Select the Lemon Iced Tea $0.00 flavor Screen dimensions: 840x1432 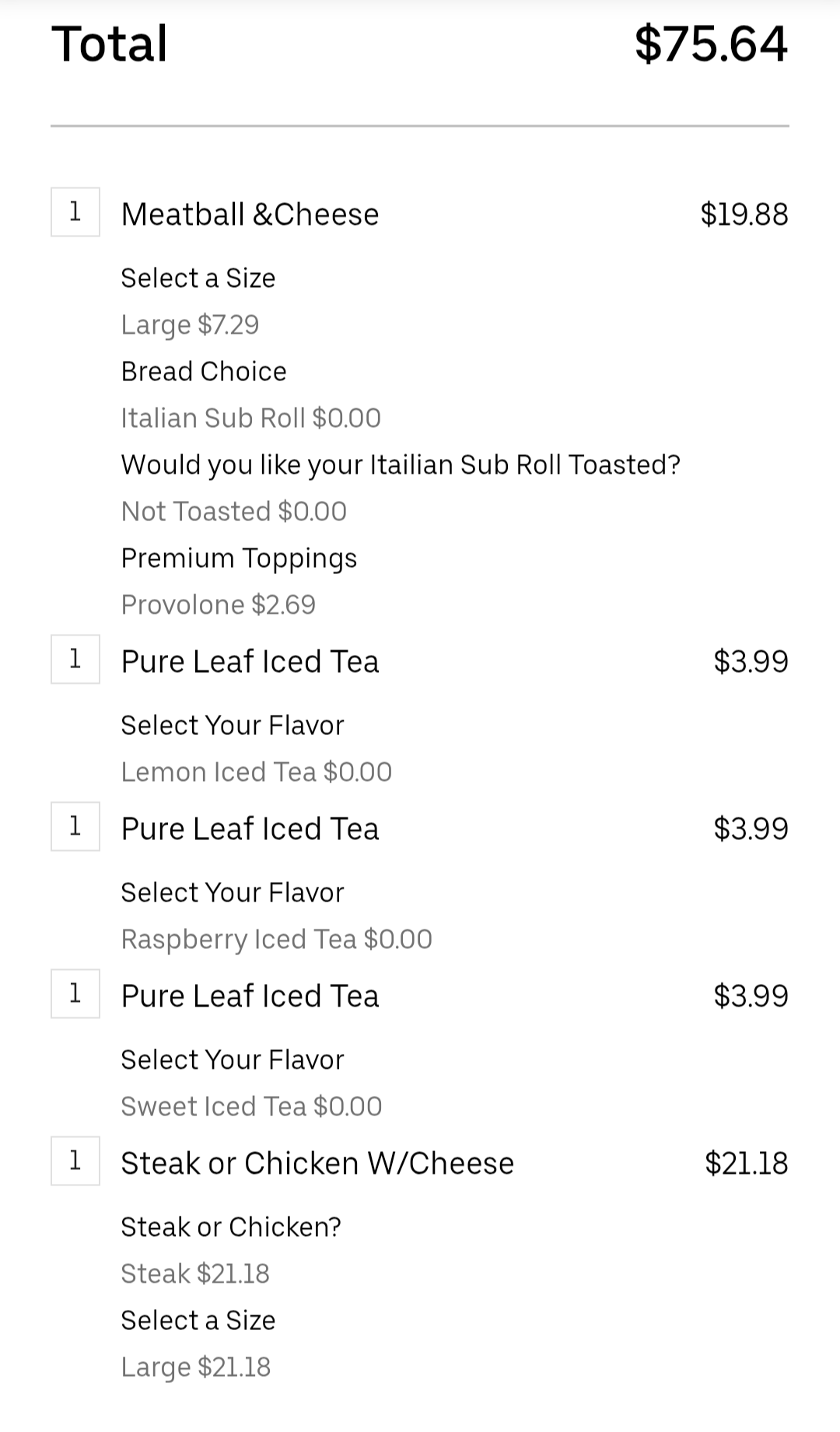click(x=256, y=772)
